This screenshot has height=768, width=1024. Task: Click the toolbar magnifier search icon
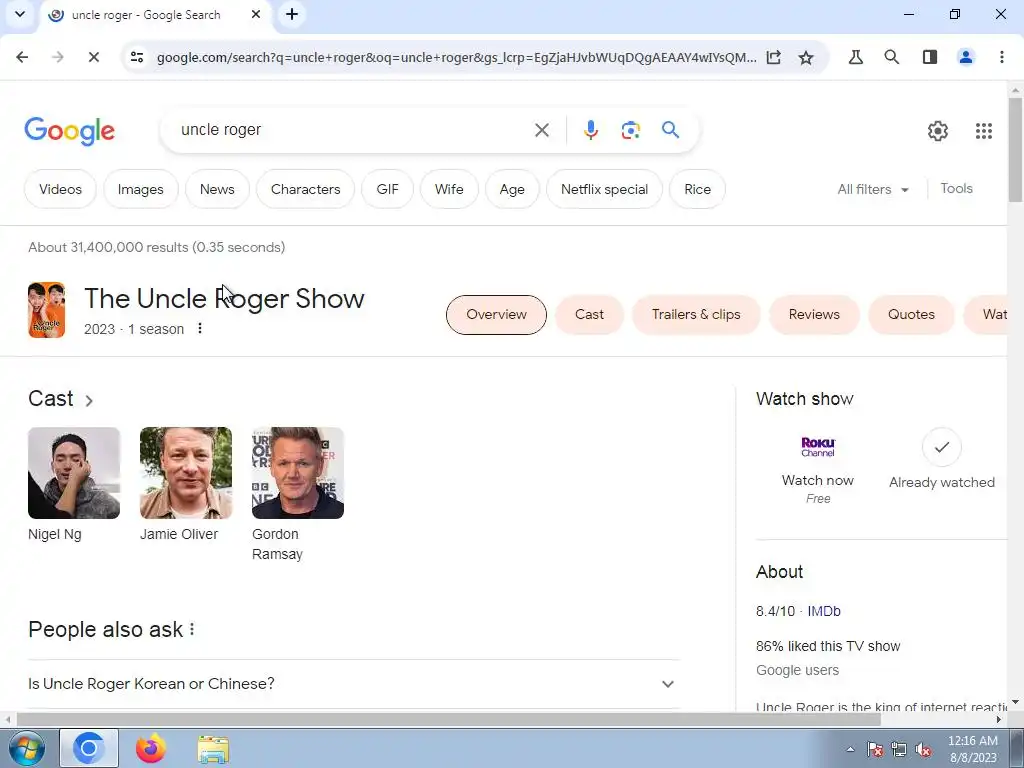[x=891, y=57]
